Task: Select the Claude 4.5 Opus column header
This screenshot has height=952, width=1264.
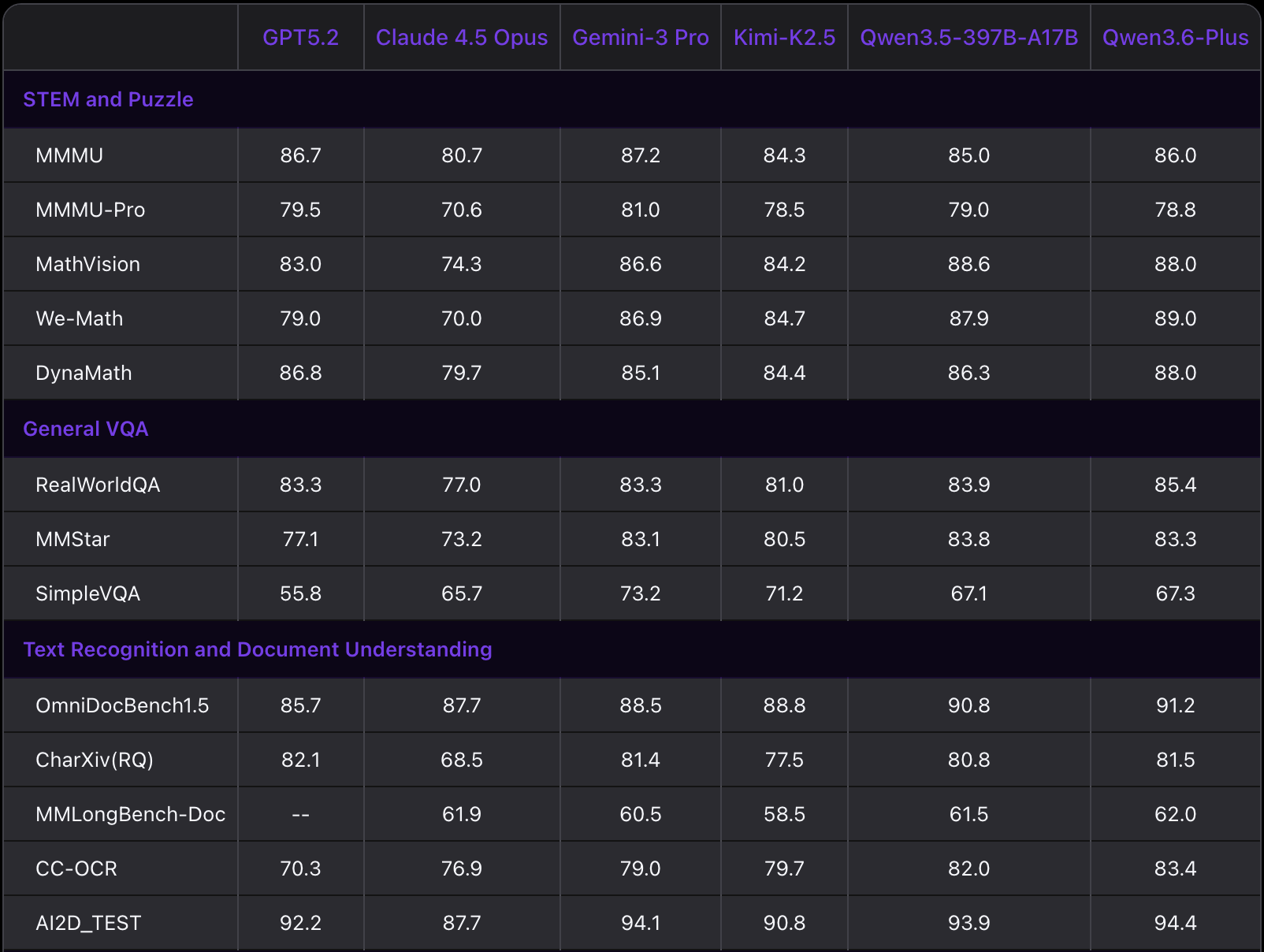Action: [462, 38]
